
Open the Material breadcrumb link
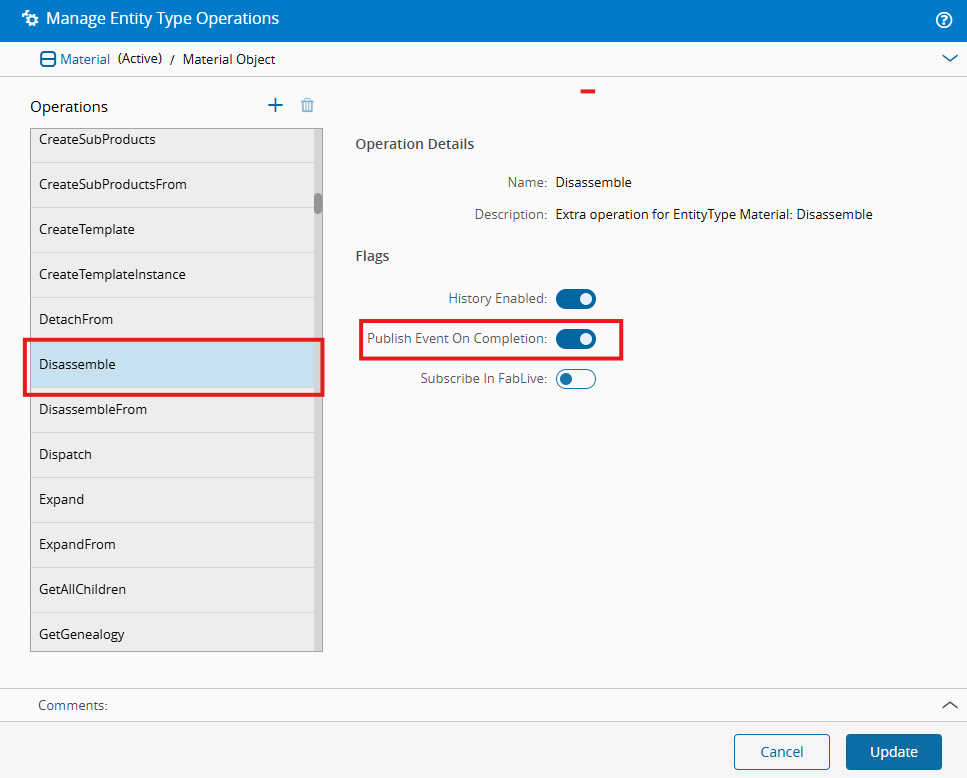tap(85, 59)
